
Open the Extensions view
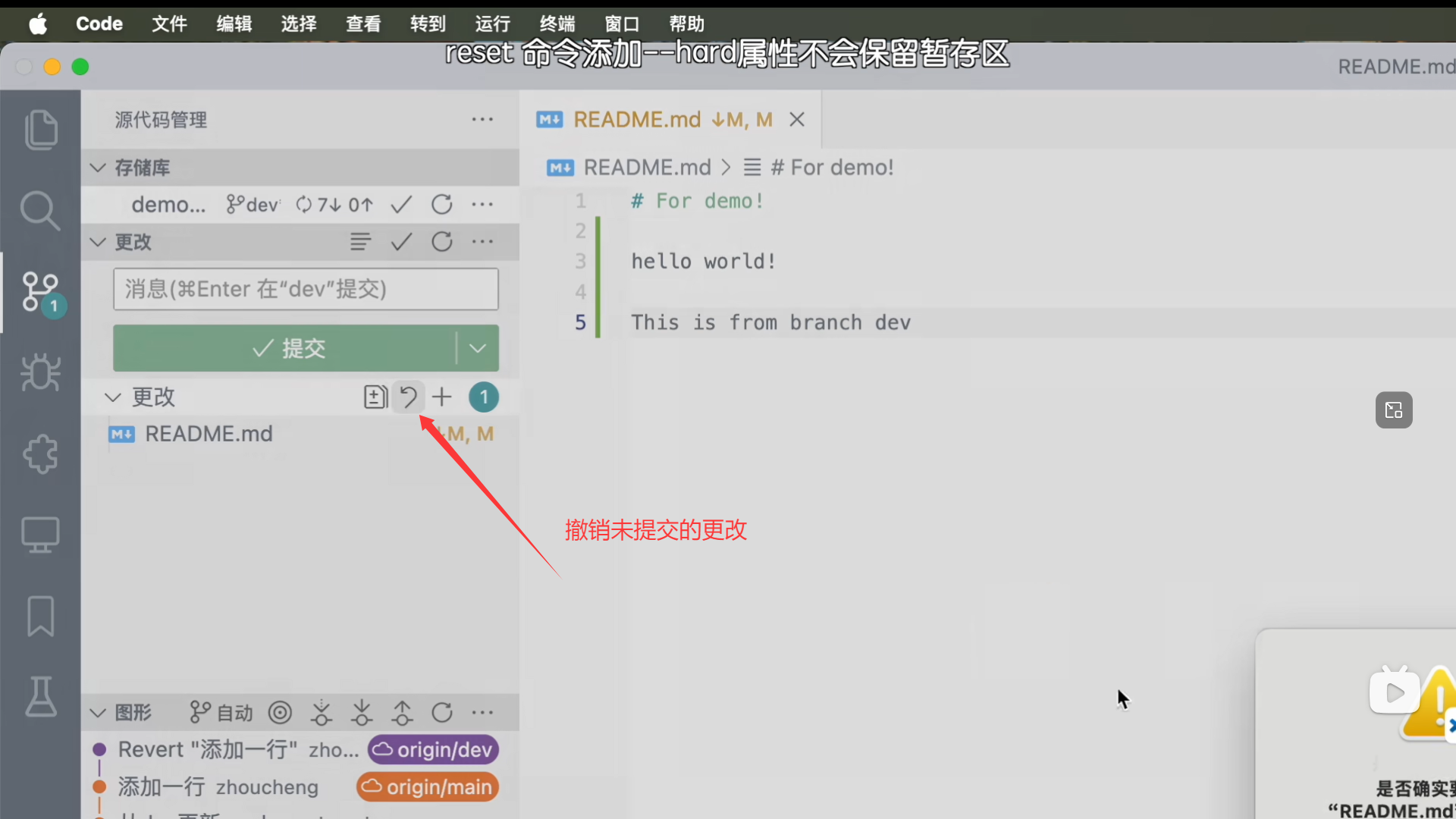(x=40, y=453)
